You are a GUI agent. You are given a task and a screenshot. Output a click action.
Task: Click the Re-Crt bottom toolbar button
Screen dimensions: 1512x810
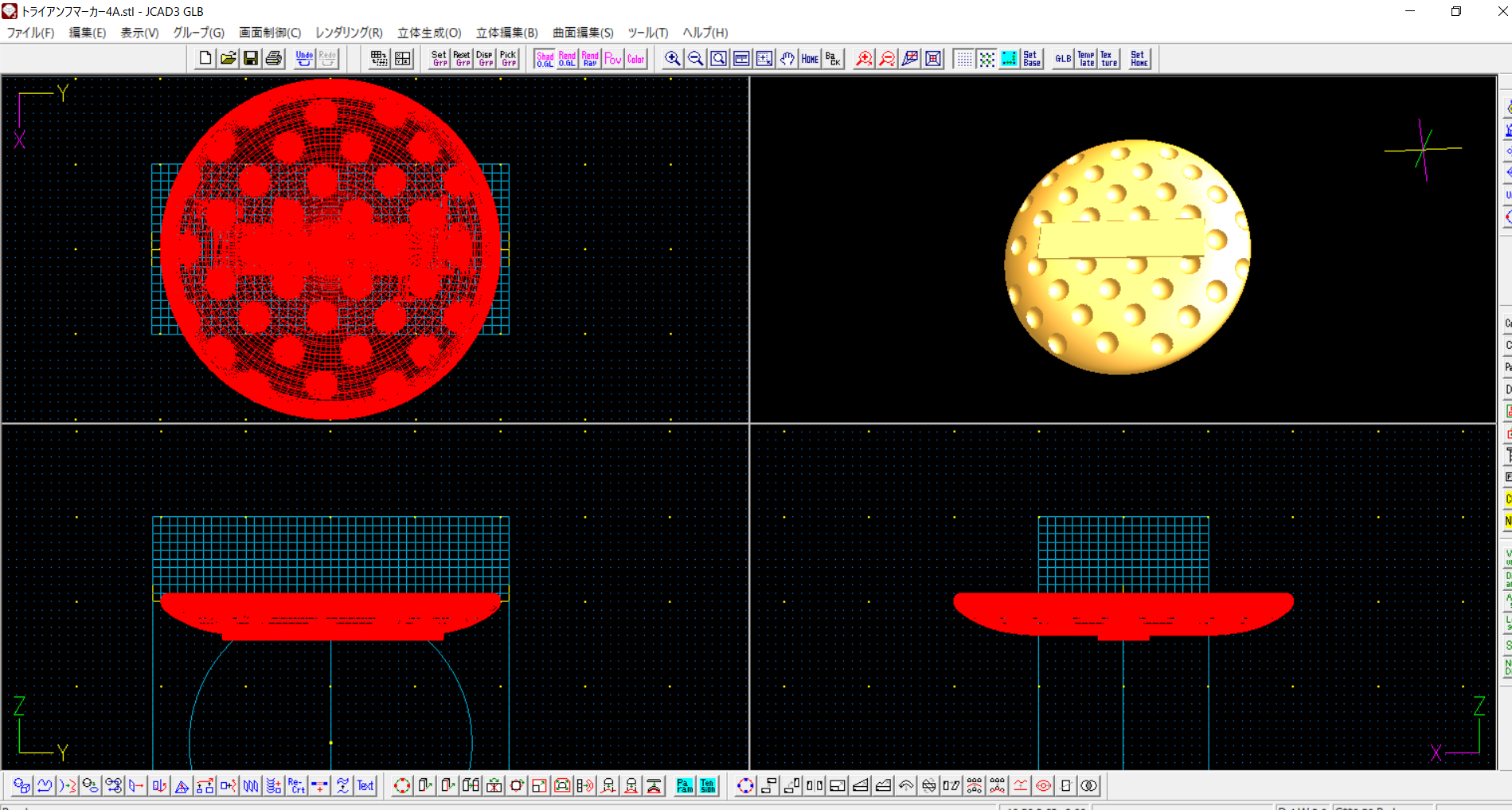click(297, 786)
